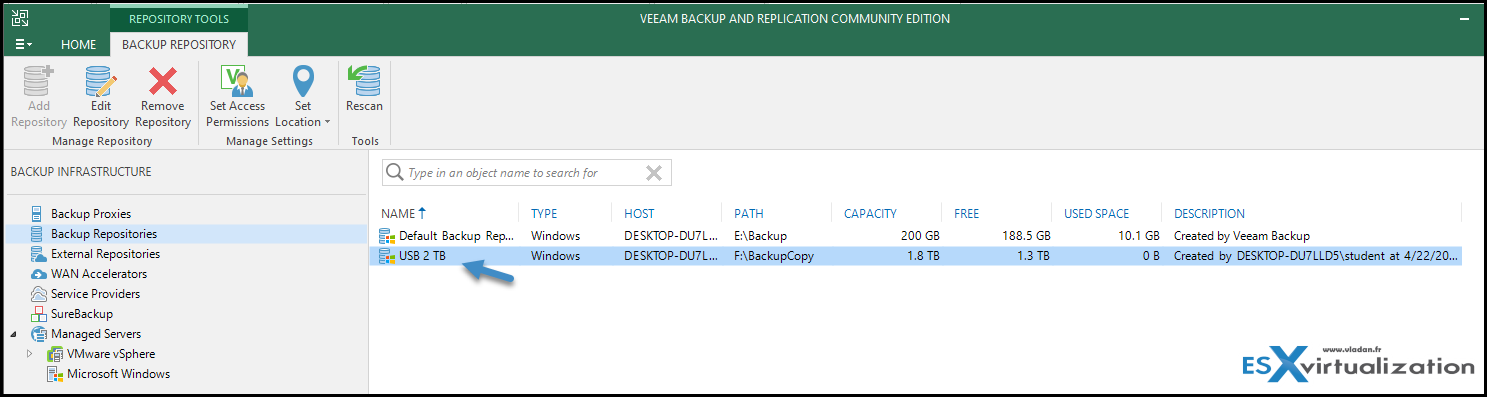Expand the VMware vSphere tree node
Viewport: 1487px width, 397px height.
point(30,354)
